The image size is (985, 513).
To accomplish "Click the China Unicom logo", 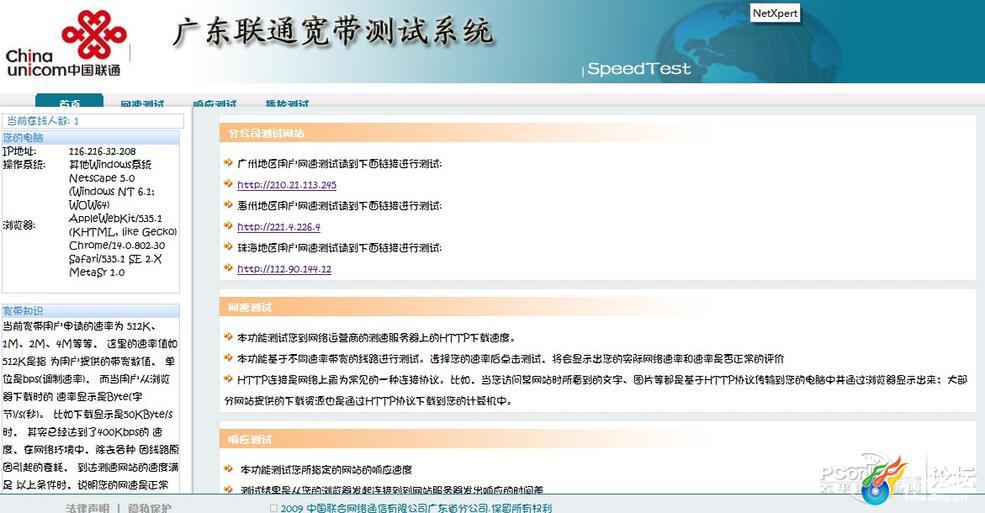I will coord(65,43).
